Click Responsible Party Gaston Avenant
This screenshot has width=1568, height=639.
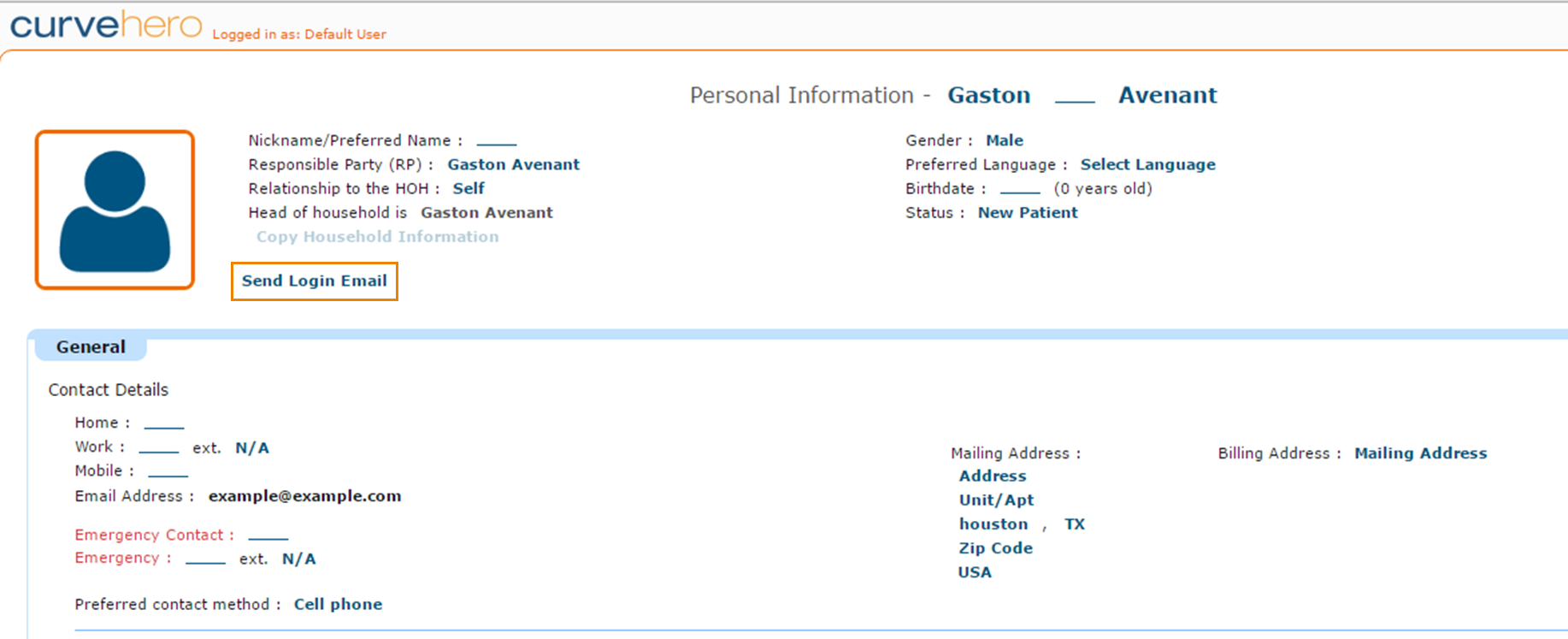(x=513, y=164)
